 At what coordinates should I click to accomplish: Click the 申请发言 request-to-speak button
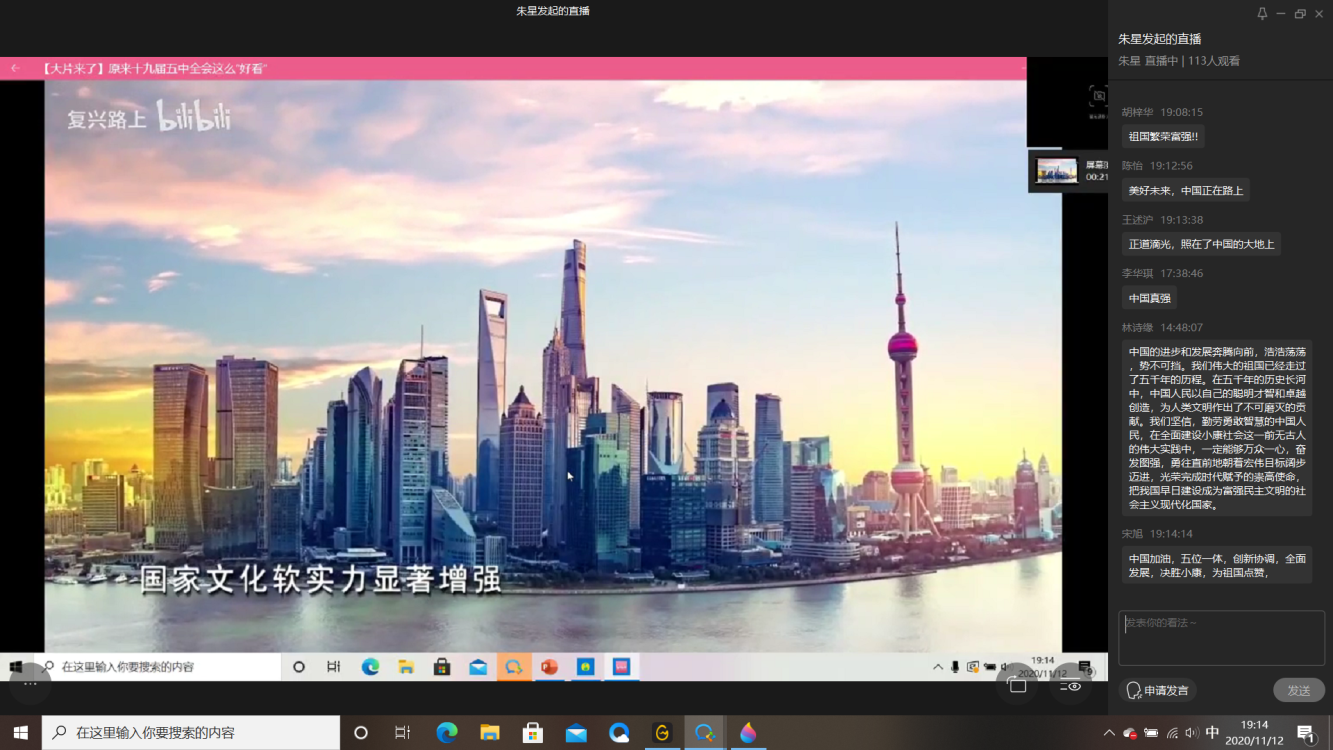[1157, 690]
